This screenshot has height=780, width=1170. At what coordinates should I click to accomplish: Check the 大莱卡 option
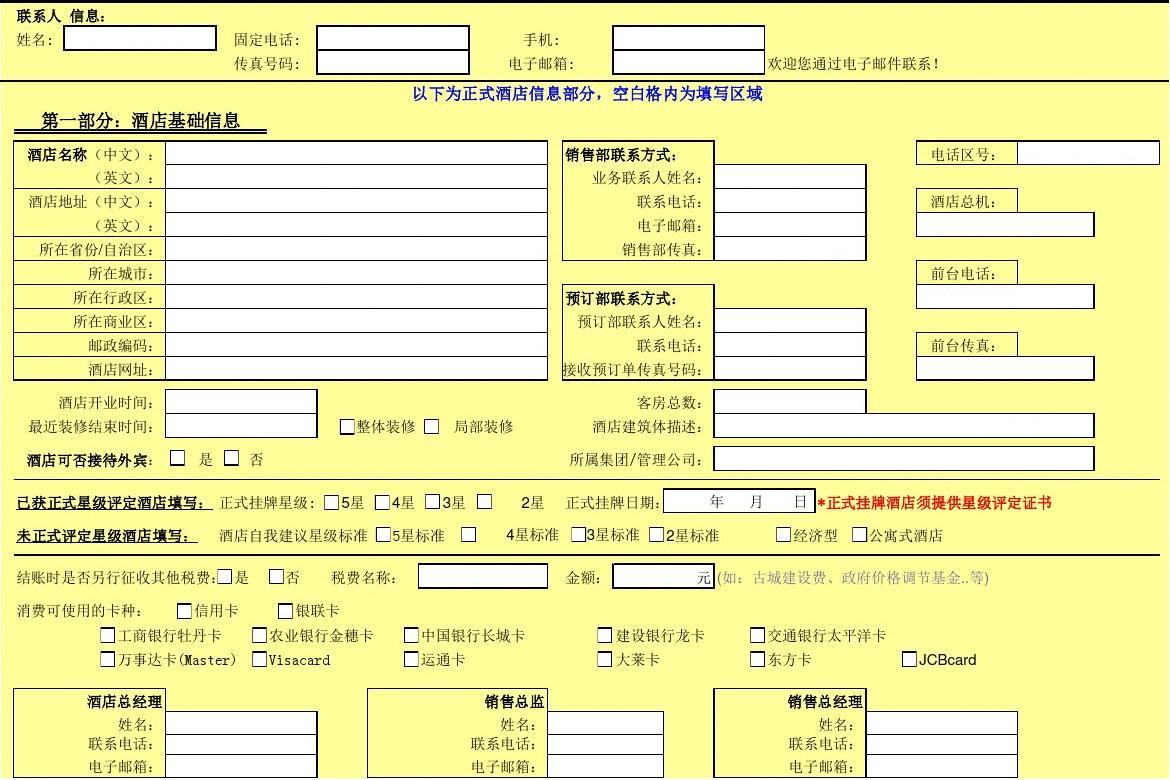(605, 659)
